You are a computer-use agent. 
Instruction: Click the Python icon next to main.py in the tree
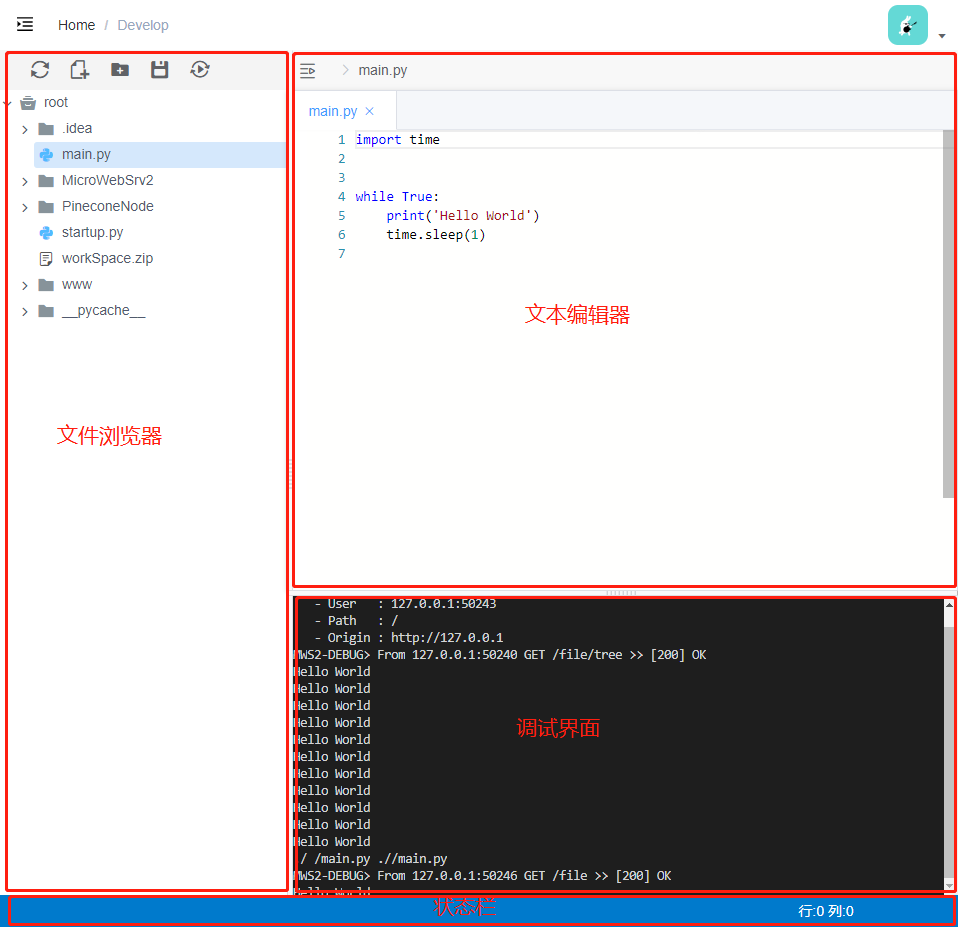(46, 155)
